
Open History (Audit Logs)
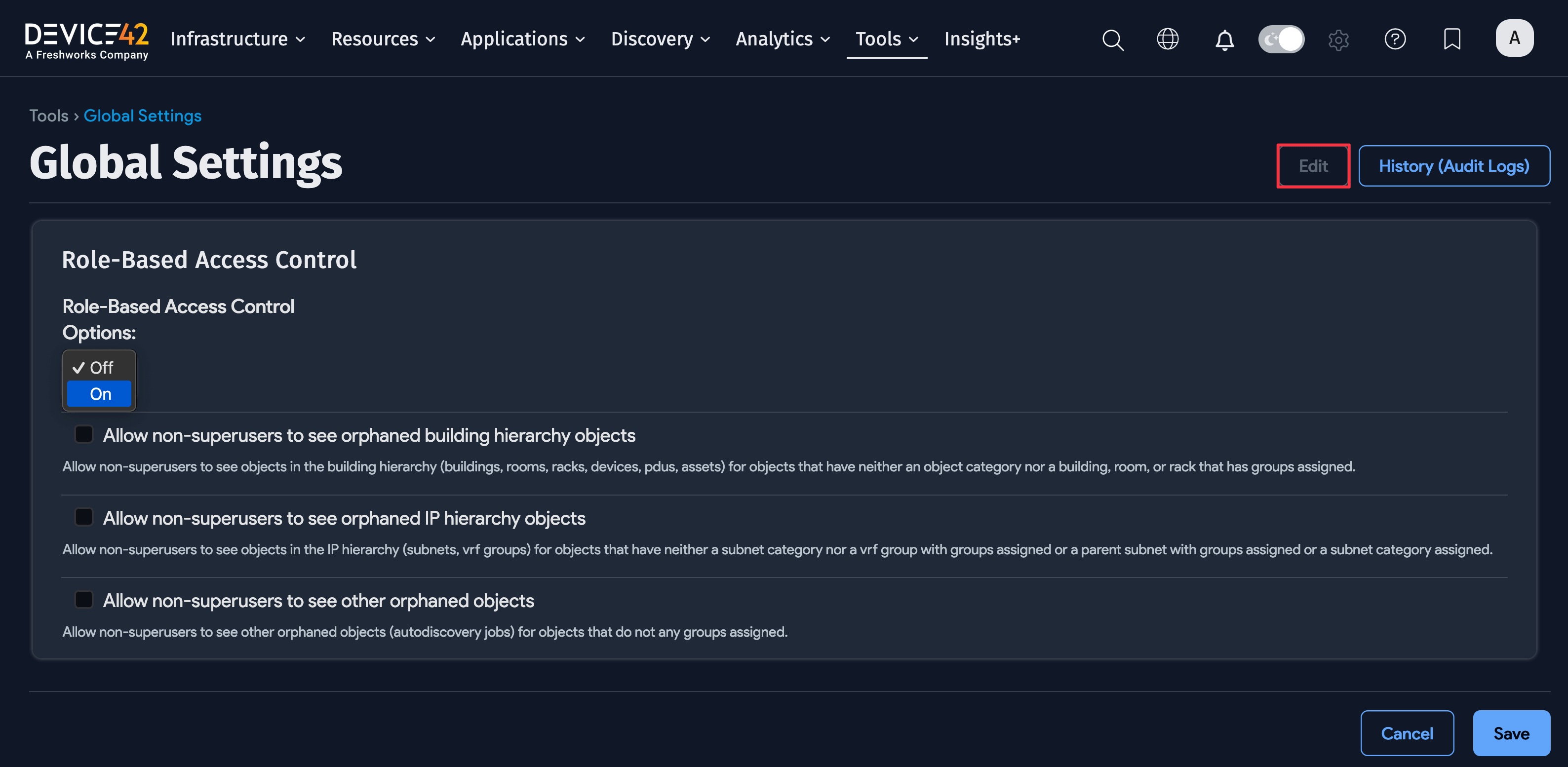tap(1454, 165)
